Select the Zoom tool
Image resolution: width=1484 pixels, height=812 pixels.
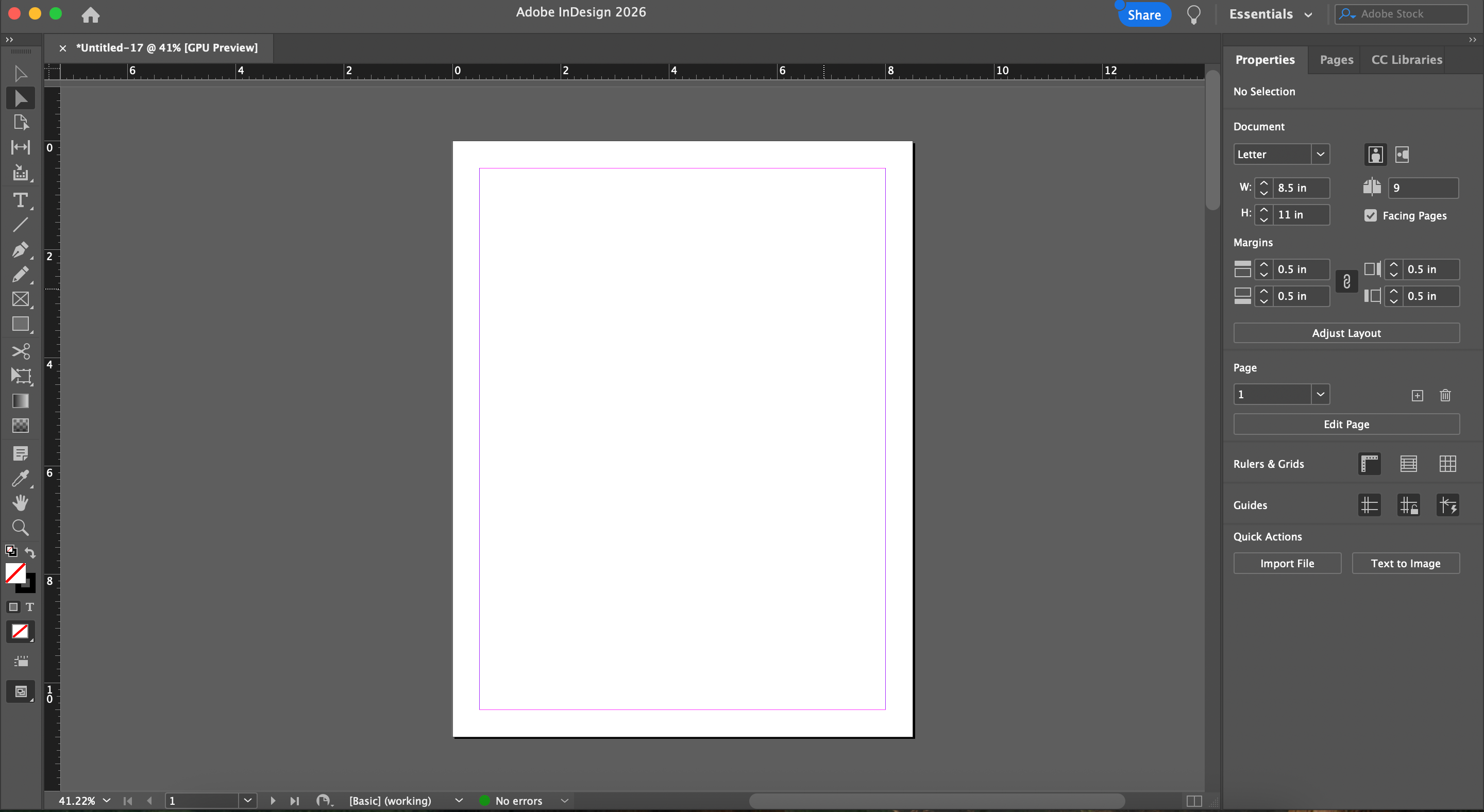tap(20, 528)
